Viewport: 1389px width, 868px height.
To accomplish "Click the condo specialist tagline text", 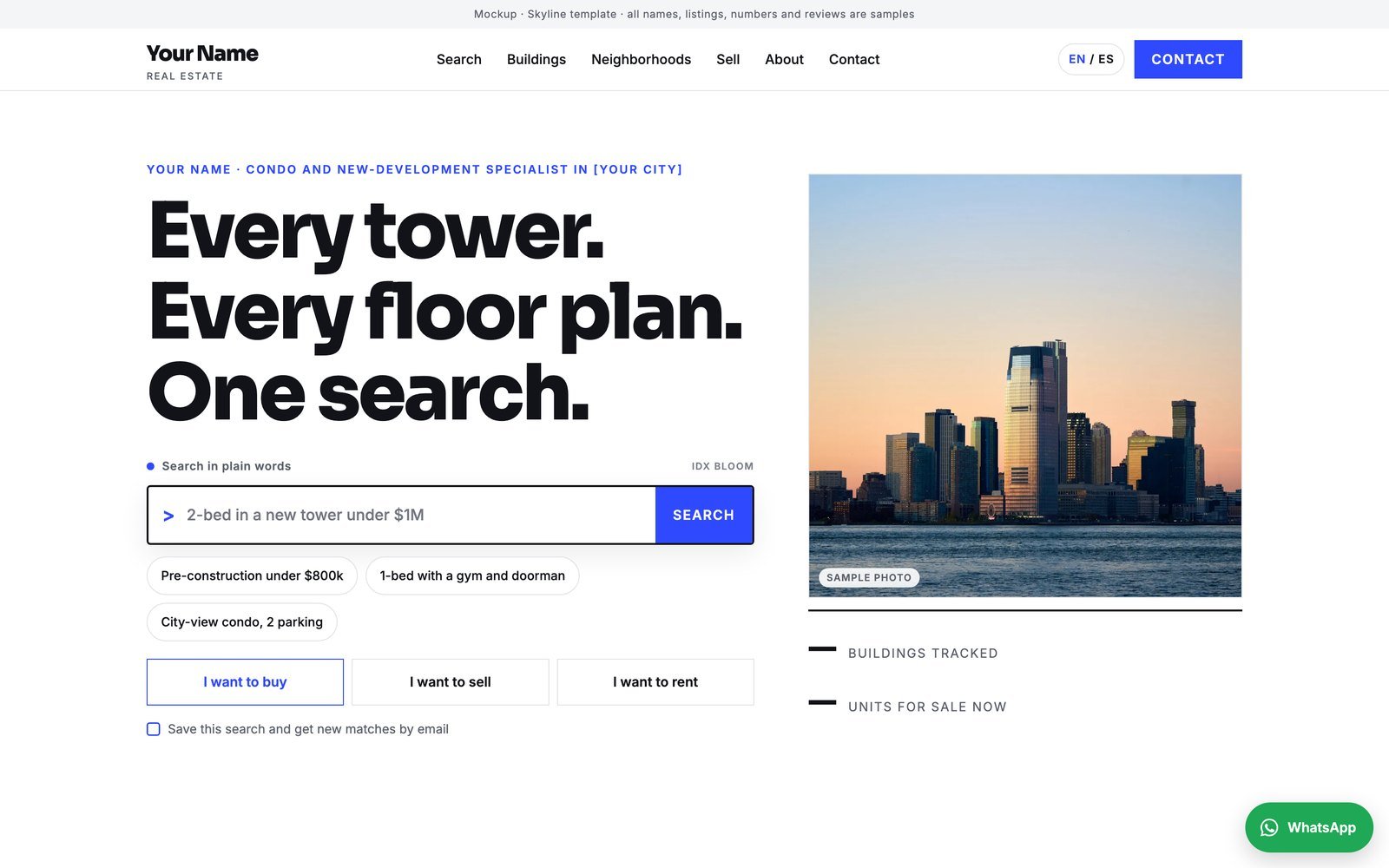I will click(415, 169).
